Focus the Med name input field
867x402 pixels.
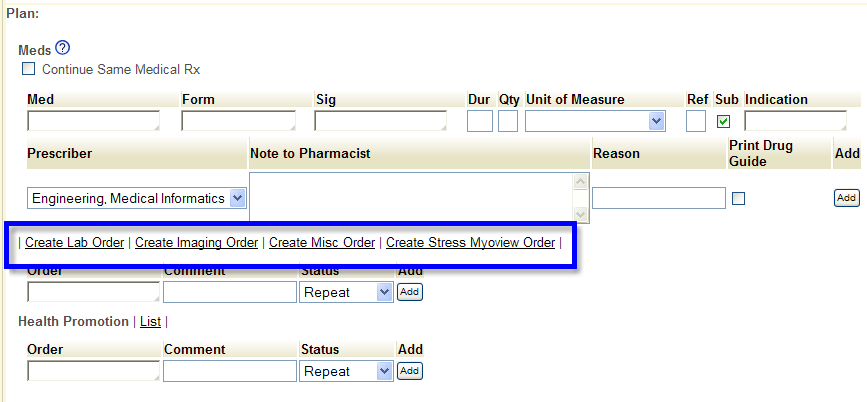(x=93, y=121)
